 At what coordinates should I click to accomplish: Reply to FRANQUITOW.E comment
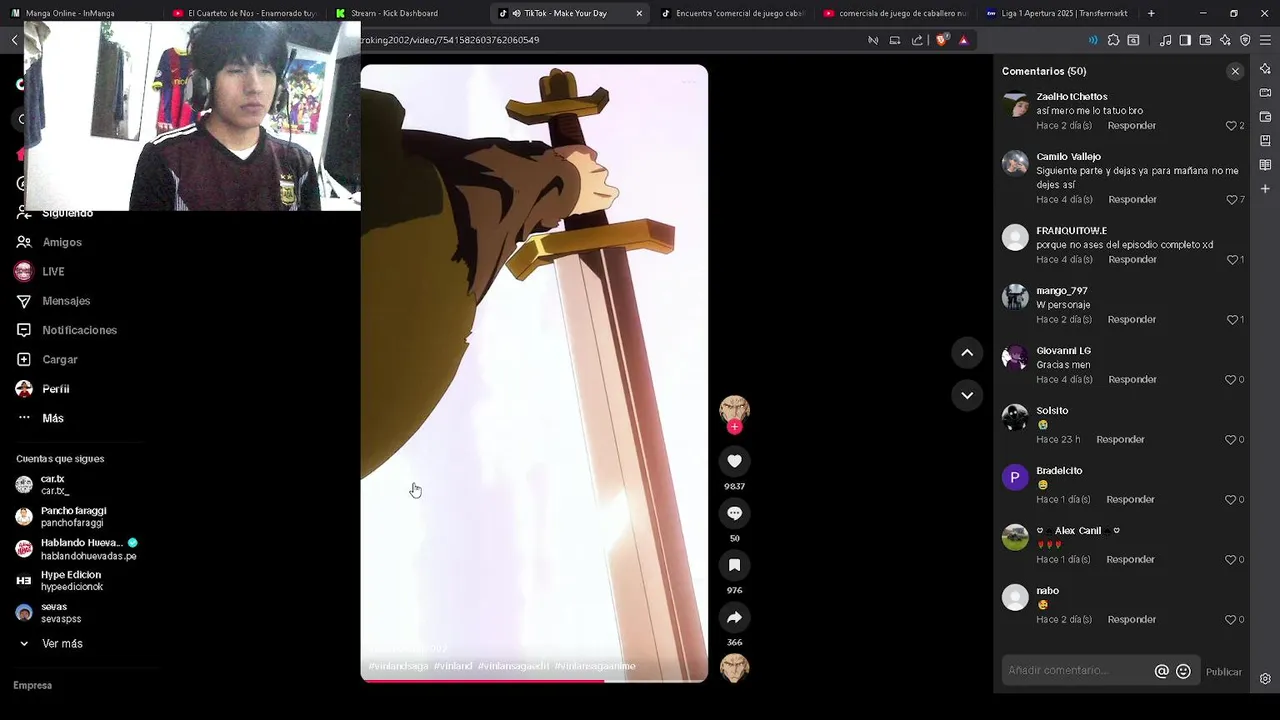[1132, 260]
